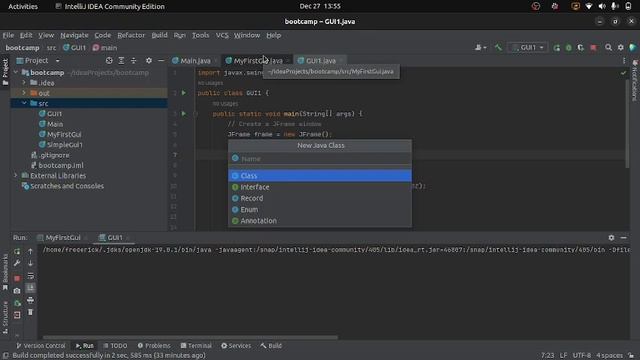The image size is (640, 360).
Task: Open the VCS menu
Action: pyautogui.click(x=222, y=36)
